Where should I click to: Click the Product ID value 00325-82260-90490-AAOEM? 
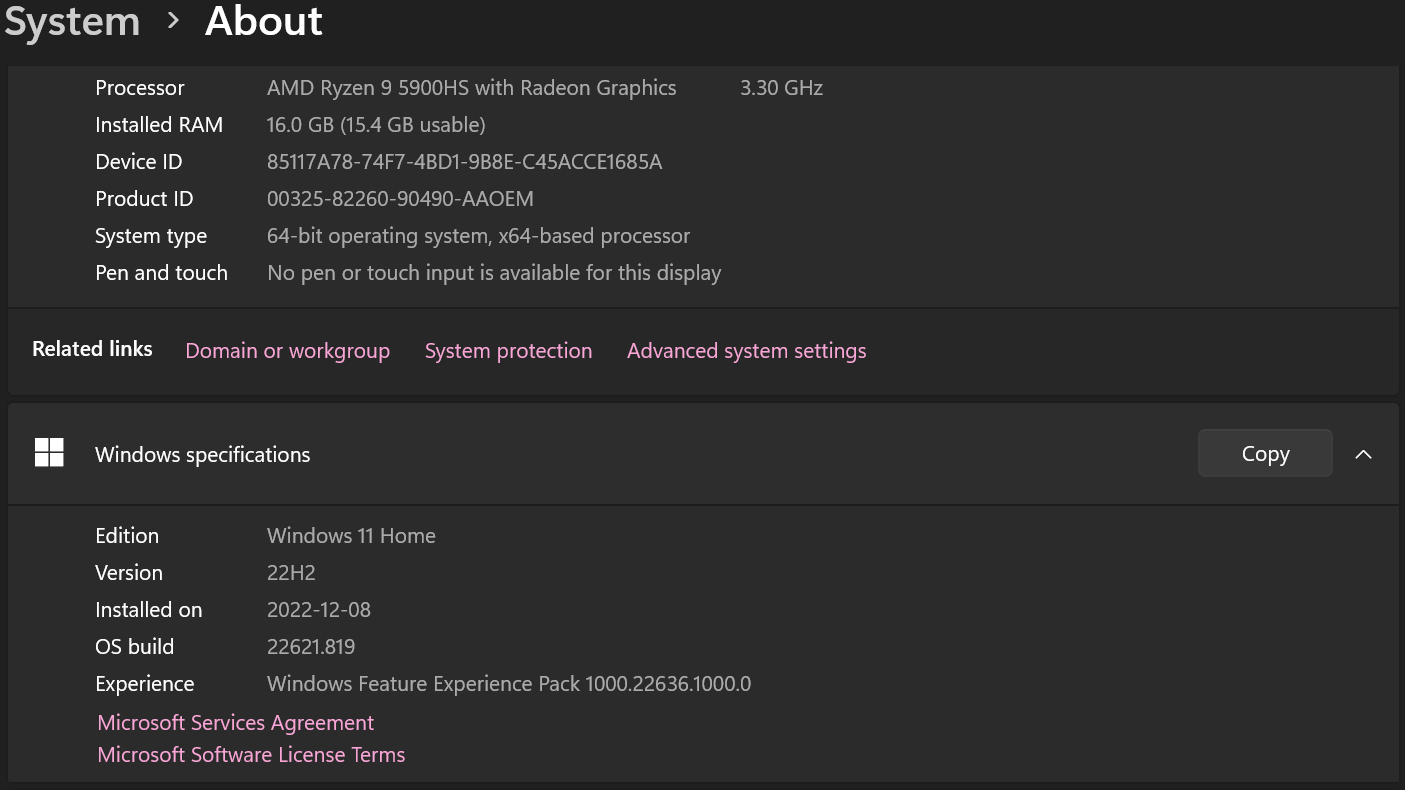(400, 199)
